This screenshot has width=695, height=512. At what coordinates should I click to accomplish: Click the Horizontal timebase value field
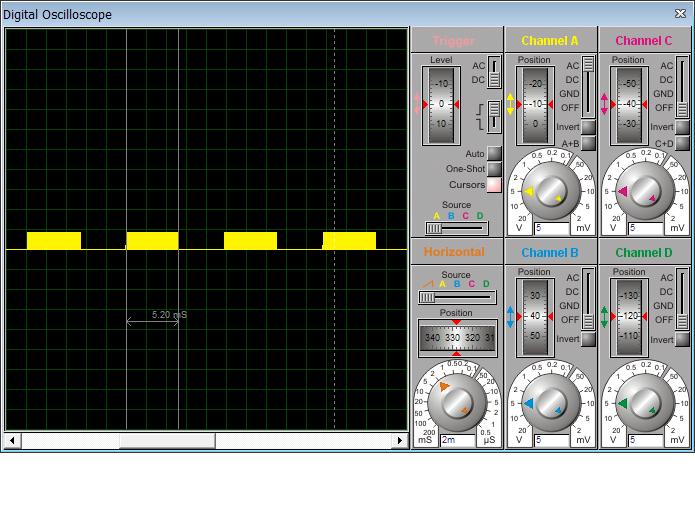(x=457, y=440)
